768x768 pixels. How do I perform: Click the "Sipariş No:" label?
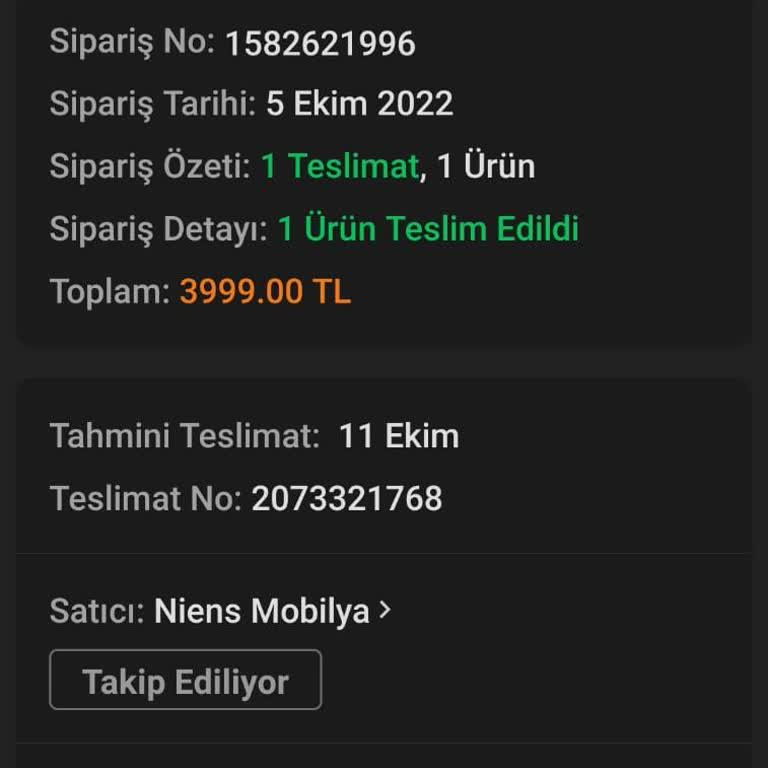[132, 42]
